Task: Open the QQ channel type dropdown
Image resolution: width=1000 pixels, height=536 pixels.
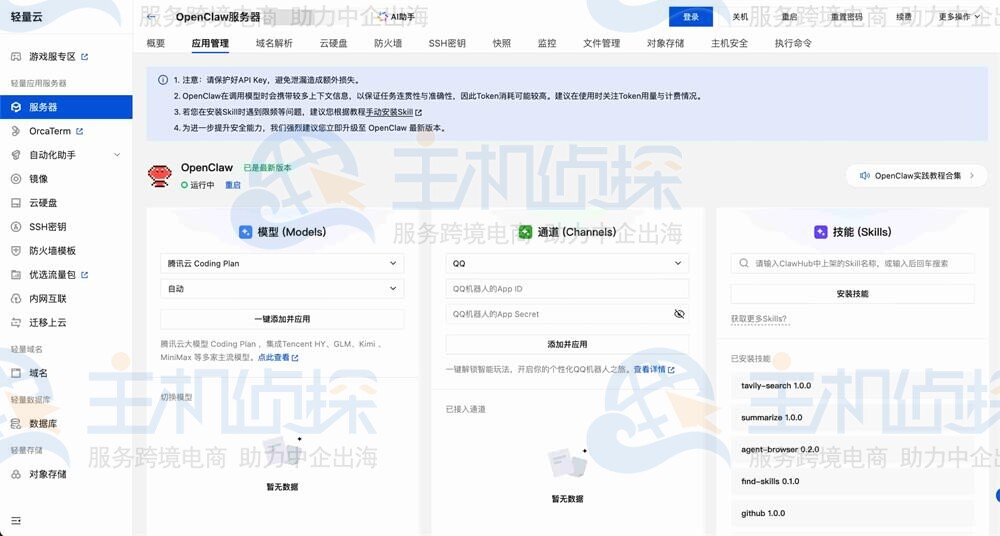Action: [x=567, y=264]
